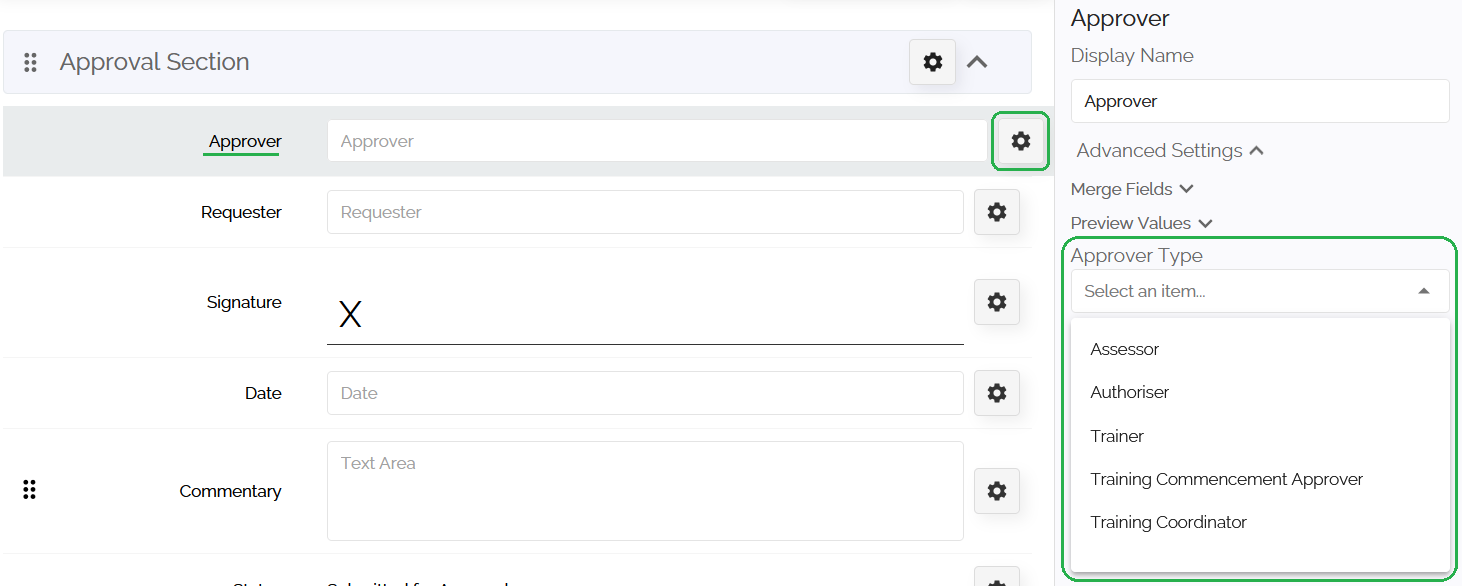Click the Approver field gear icon
Viewport: 1462px width, 586px height.
[1020, 141]
